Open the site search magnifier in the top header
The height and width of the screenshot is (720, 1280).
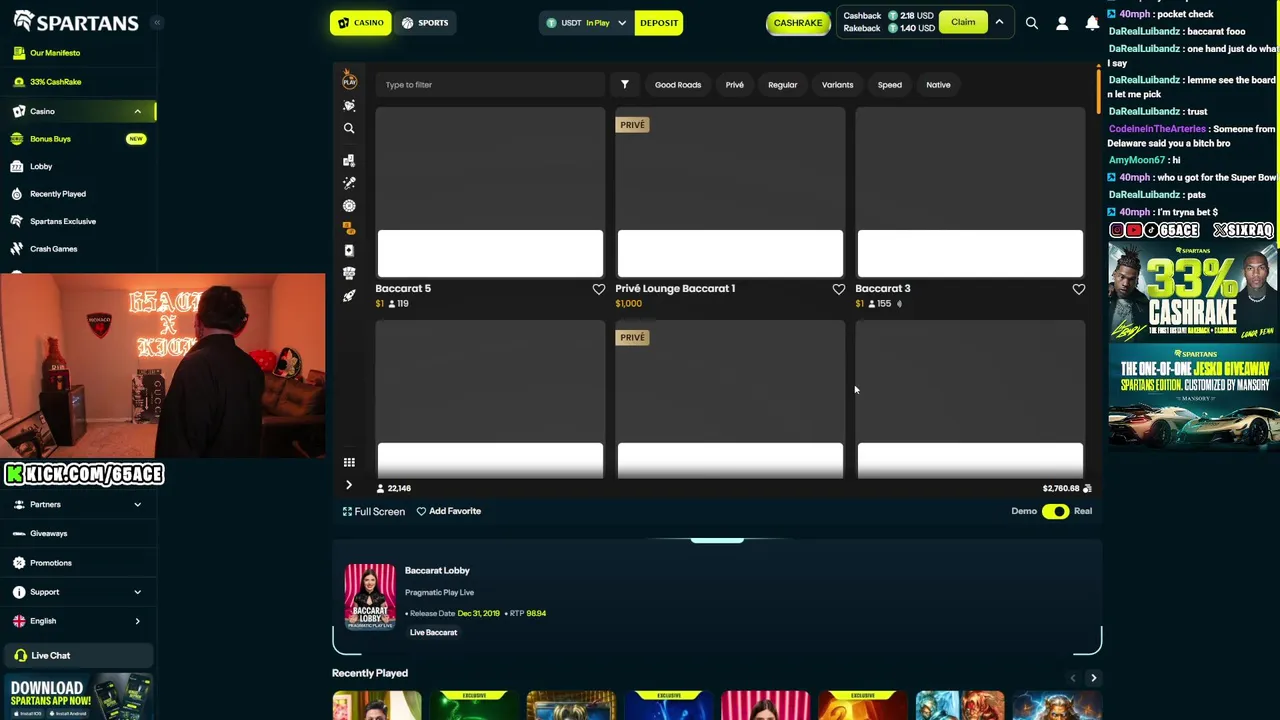(x=1032, y=23)
